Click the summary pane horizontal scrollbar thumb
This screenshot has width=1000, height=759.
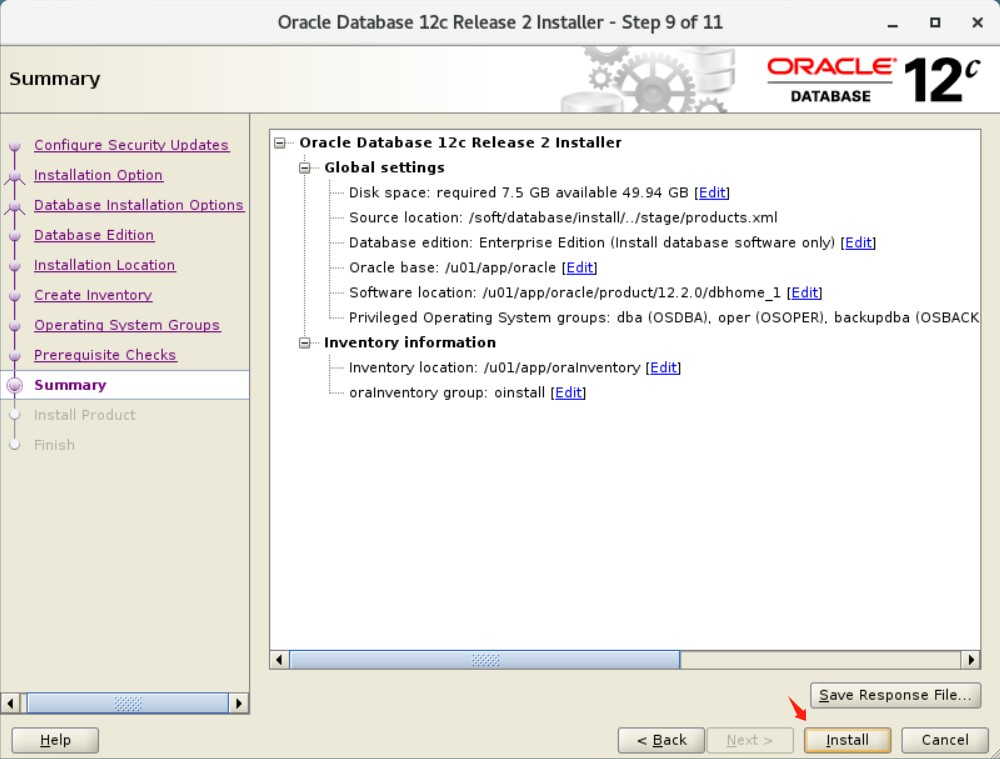485,660
